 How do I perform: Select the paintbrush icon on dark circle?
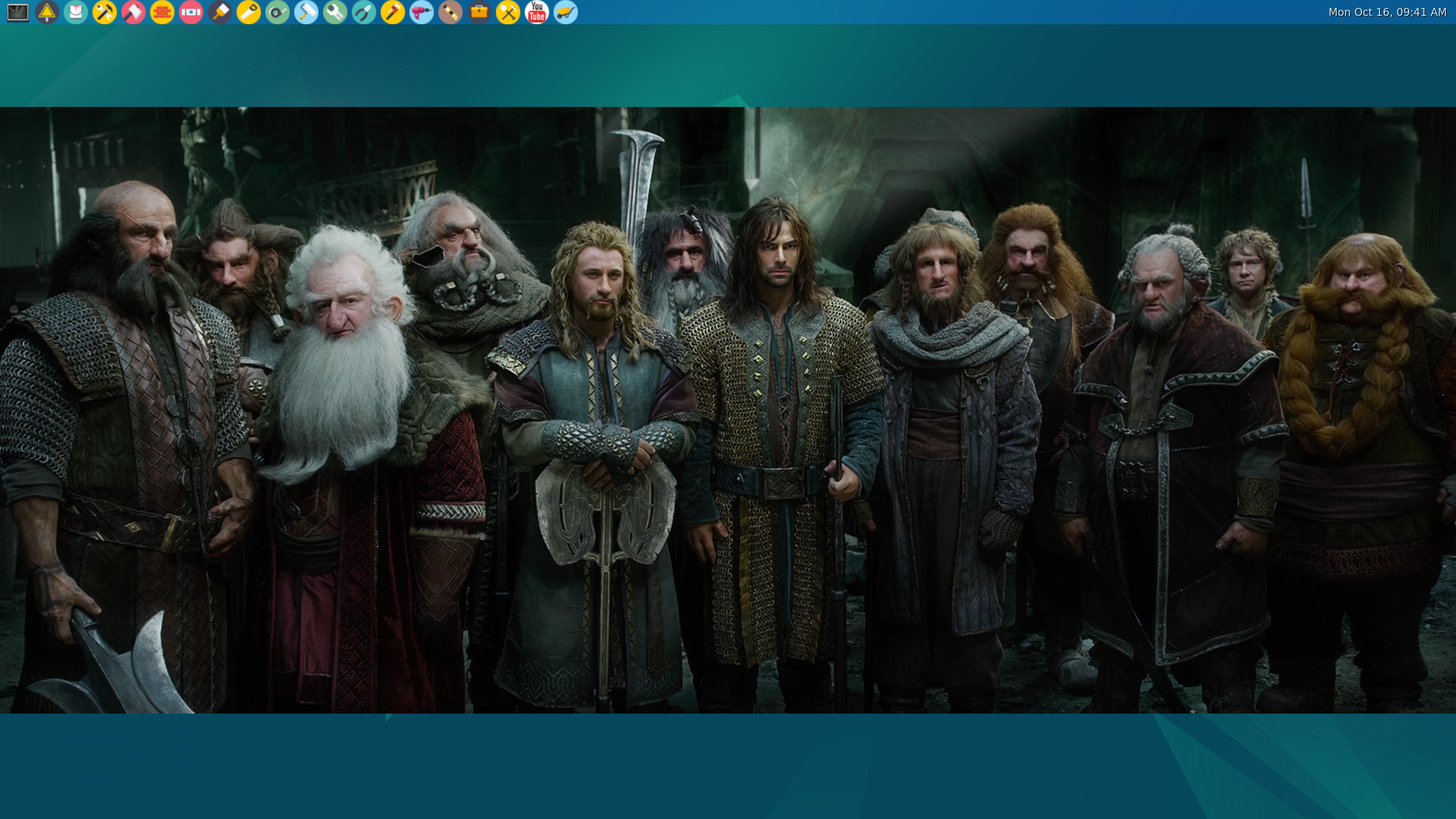point(220,12)
